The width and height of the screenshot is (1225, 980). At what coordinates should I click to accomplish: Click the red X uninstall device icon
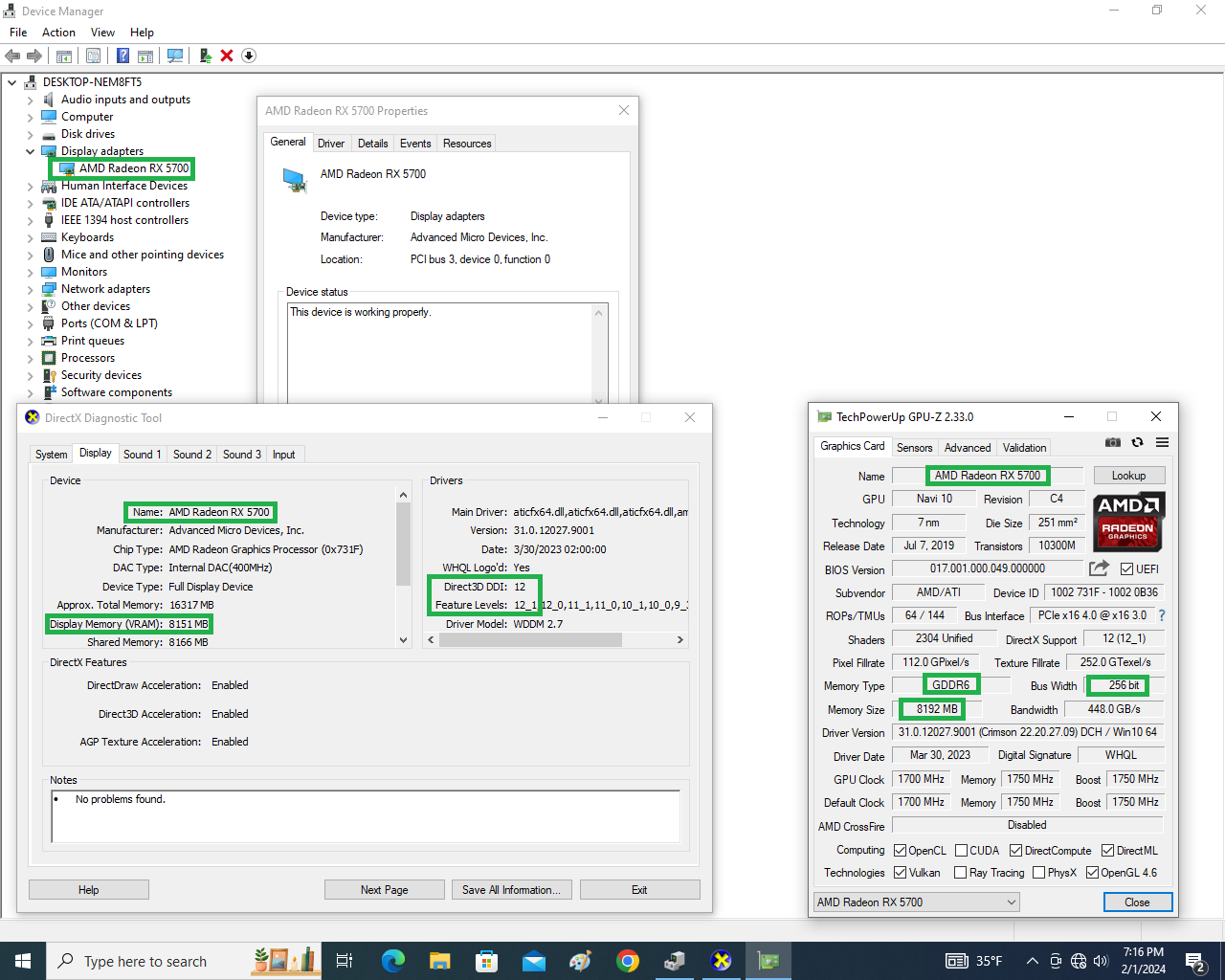click(x=227, y=56)
